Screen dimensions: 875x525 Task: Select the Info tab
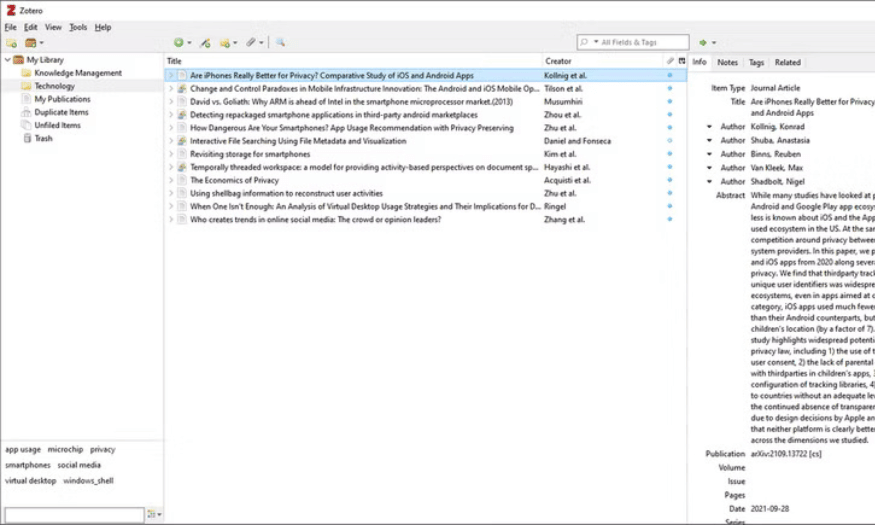(699, 62)
